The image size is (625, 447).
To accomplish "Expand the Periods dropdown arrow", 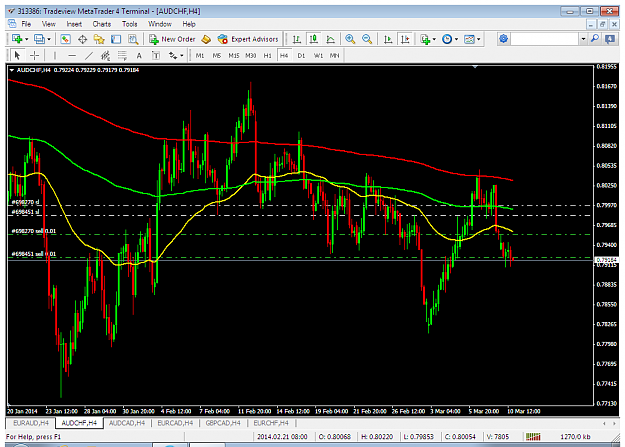I will 456,39.
